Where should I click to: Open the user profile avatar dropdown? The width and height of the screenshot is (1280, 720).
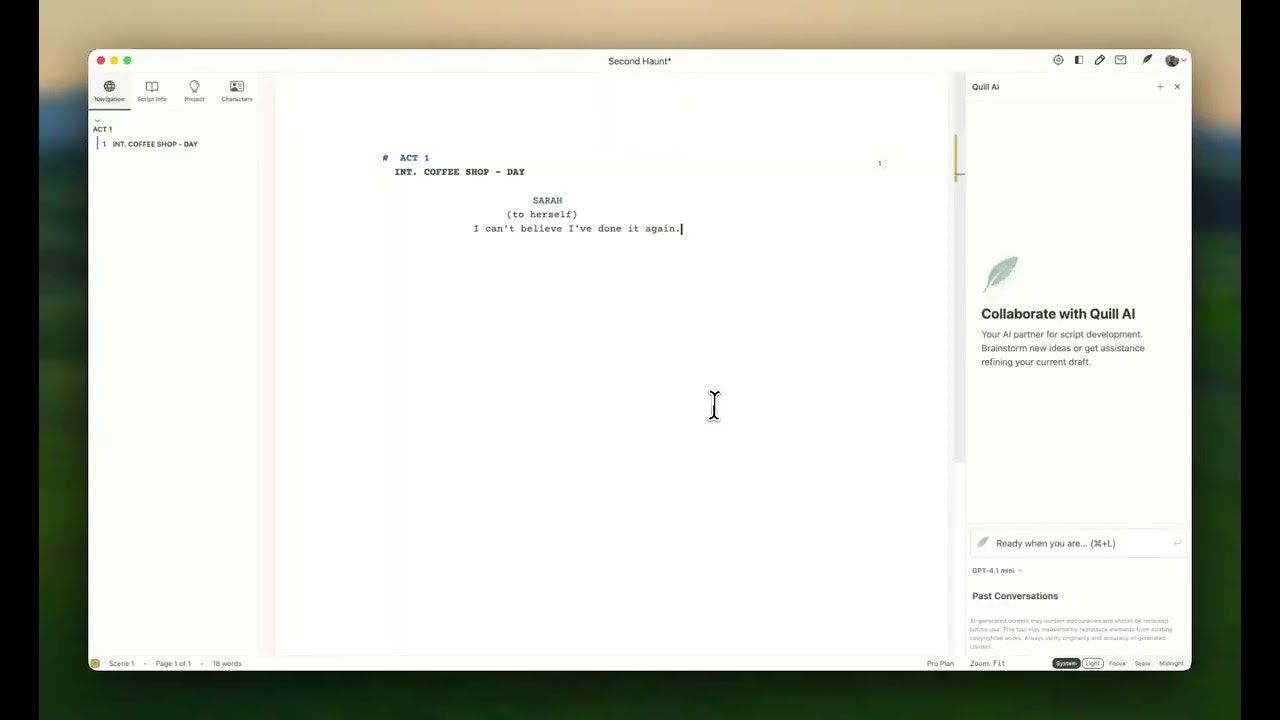(x=1175, y=60)
